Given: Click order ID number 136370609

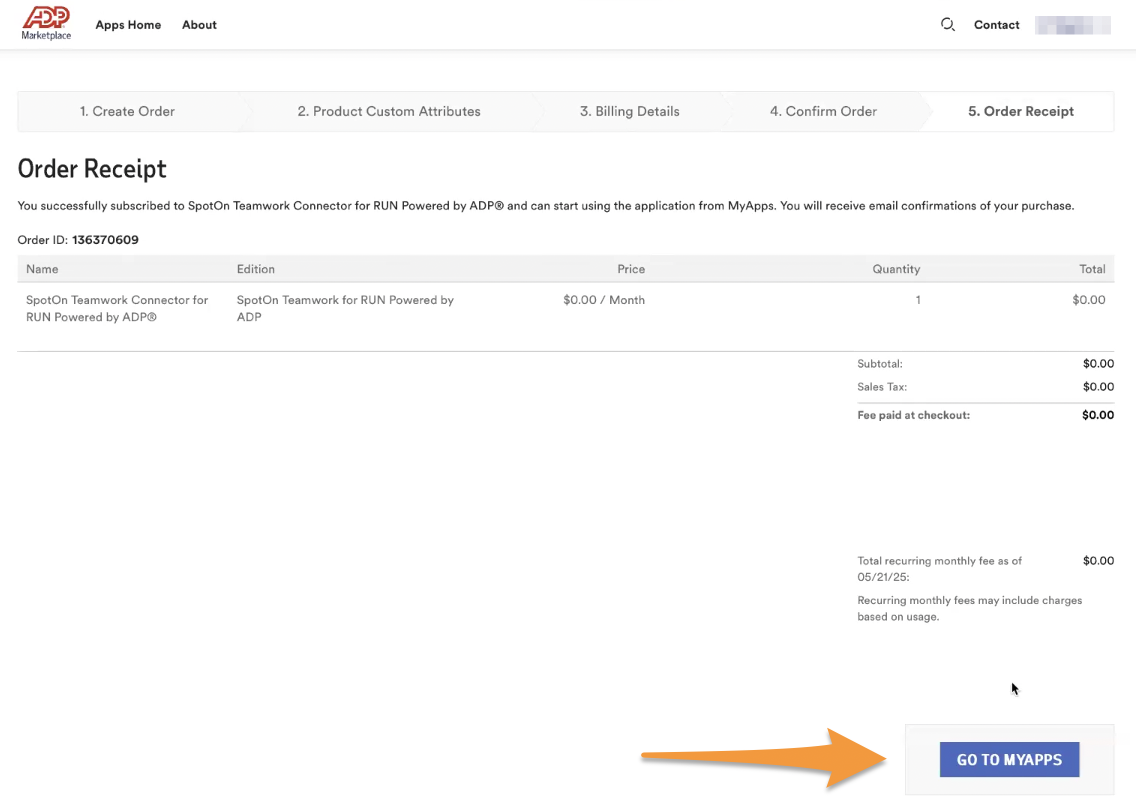Looking at the screenshot, I should (105, 240).
